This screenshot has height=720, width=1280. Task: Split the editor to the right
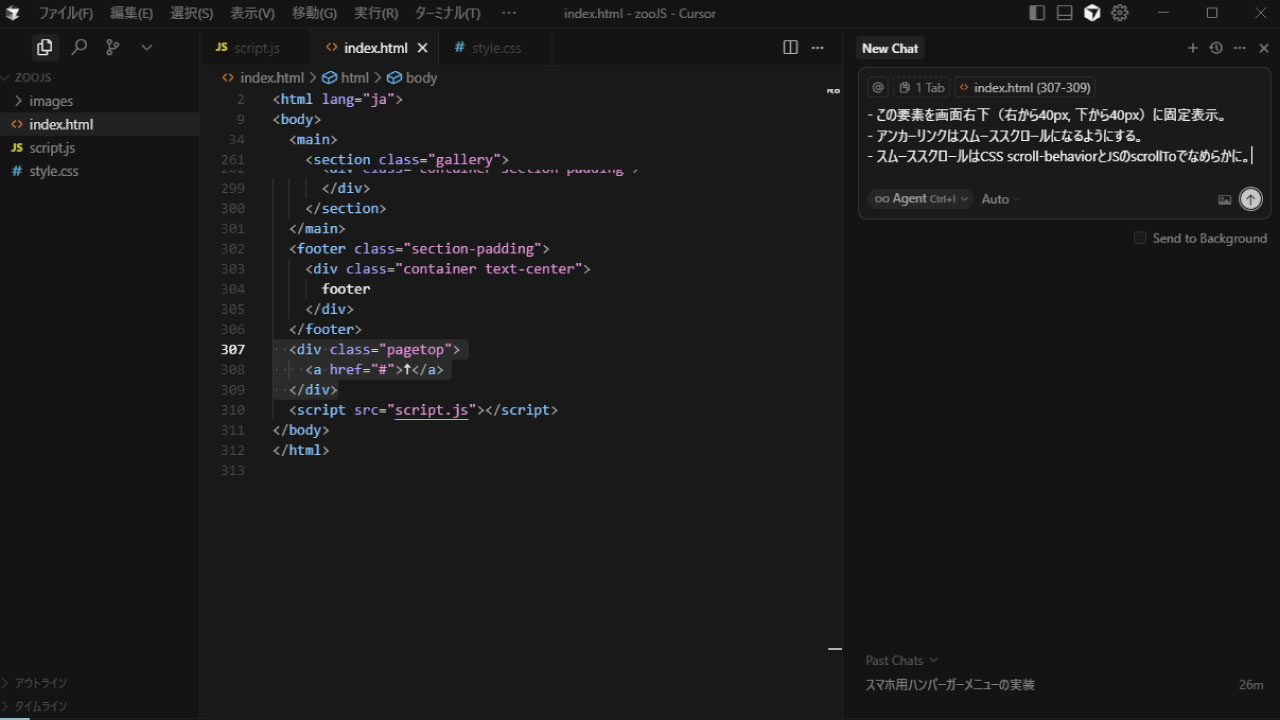[x=790, y=47]
